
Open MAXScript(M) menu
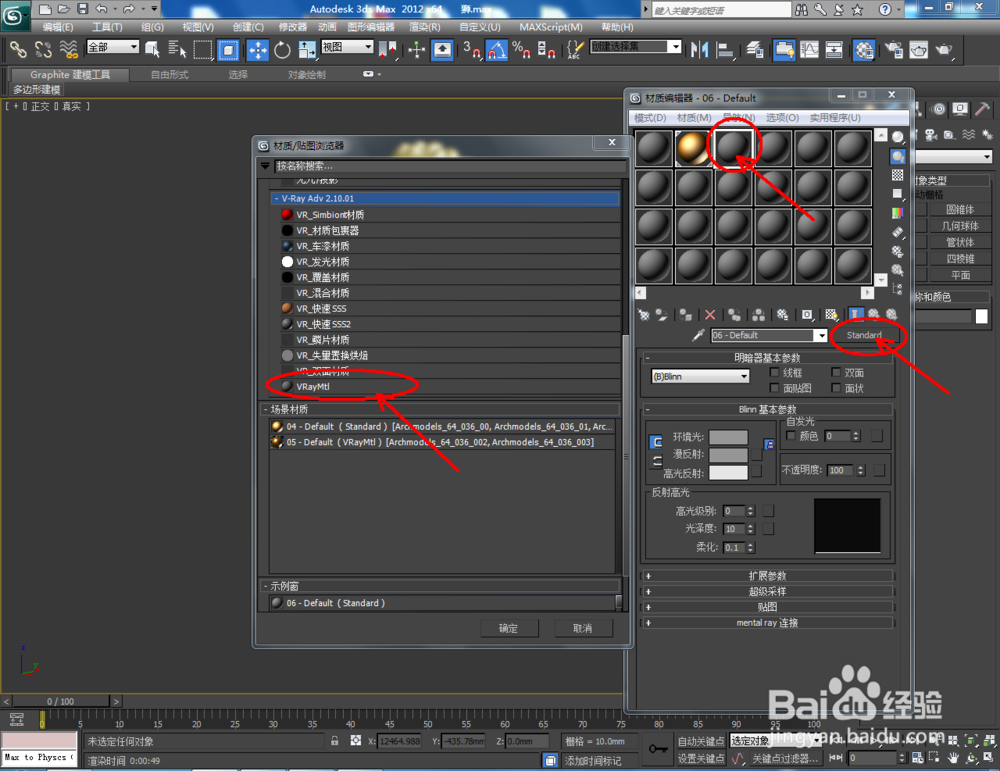[x=551, y=27]
